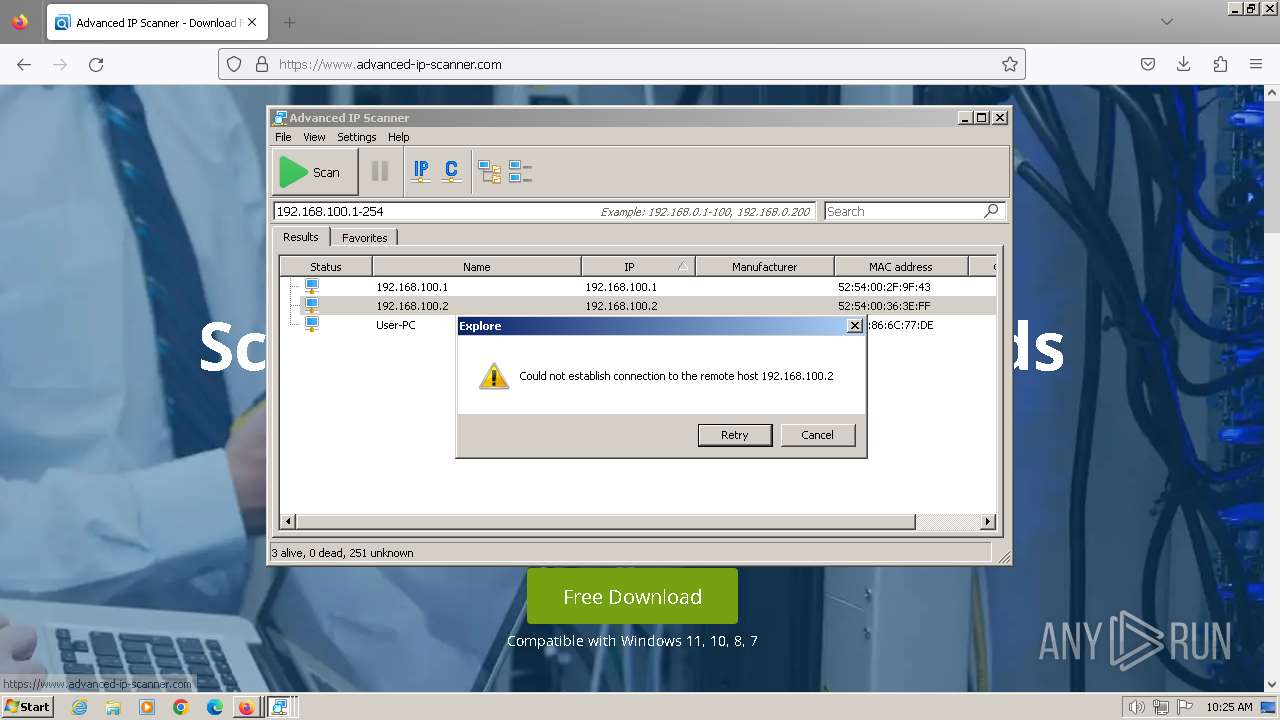Click the status text 3 alive, 0 dead
Viewport: 1280px width, 720px height.
pyautogui.click(x=342, y=552)
